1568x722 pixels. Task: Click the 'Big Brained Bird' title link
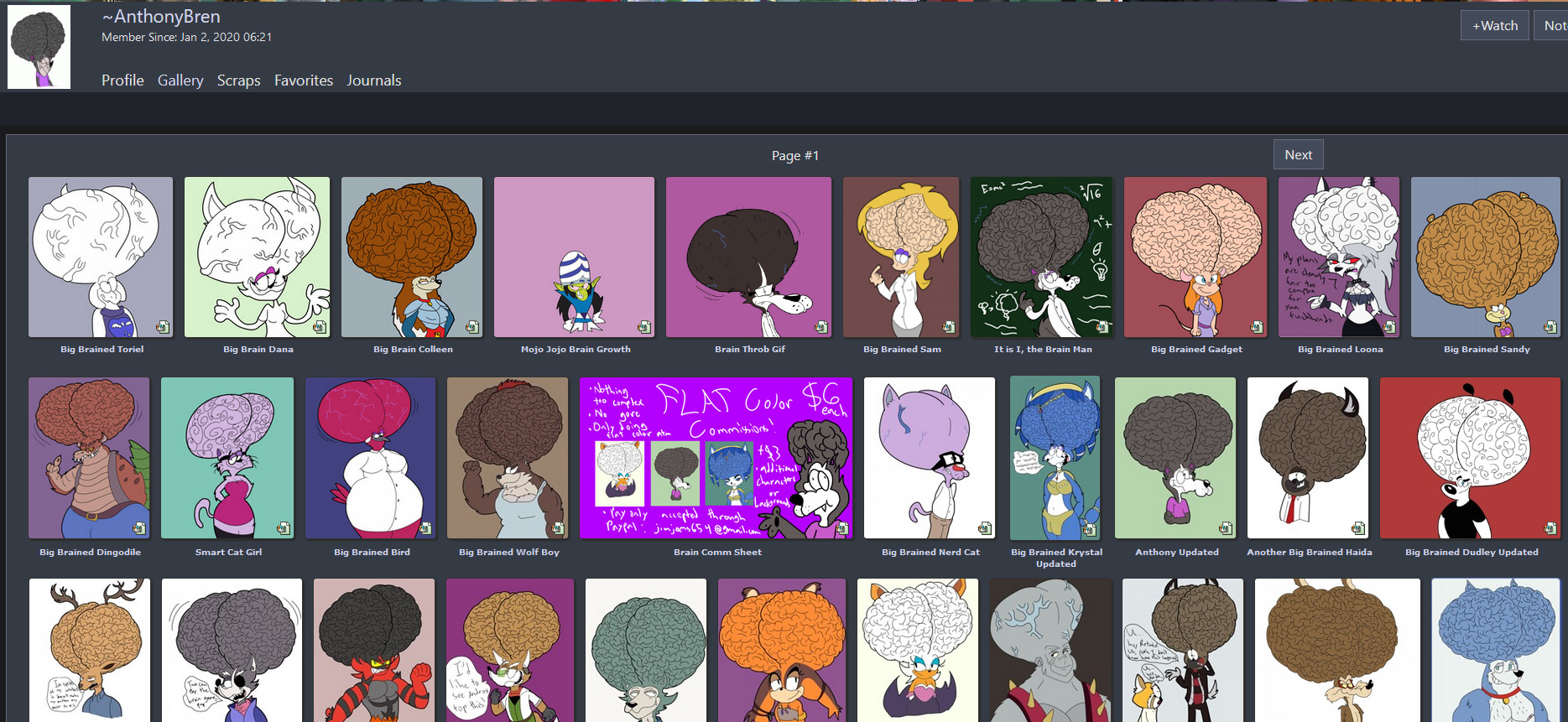[x=372, y=552]
